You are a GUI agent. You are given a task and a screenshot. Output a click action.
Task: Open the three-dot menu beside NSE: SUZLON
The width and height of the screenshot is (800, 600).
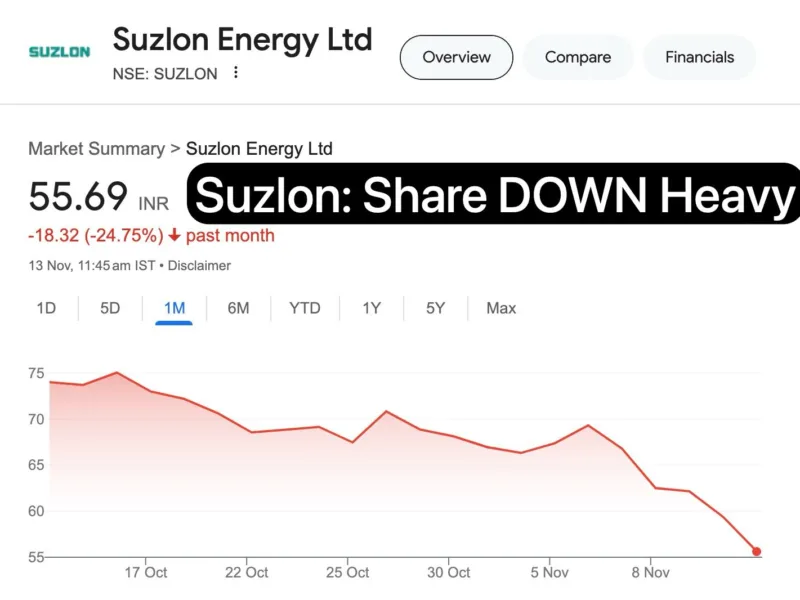(x=236, y=73)
